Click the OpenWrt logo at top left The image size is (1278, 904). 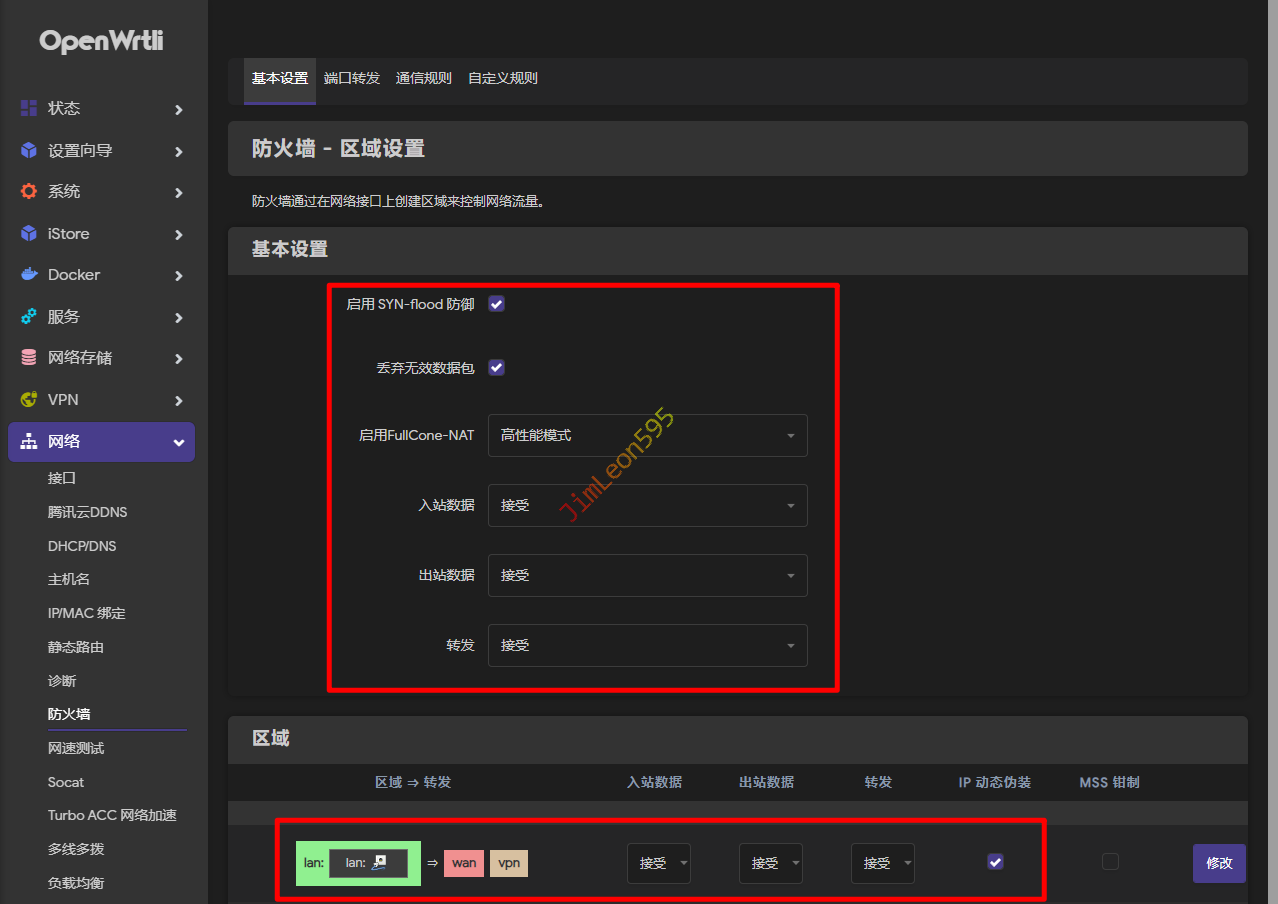coord(101,41)
